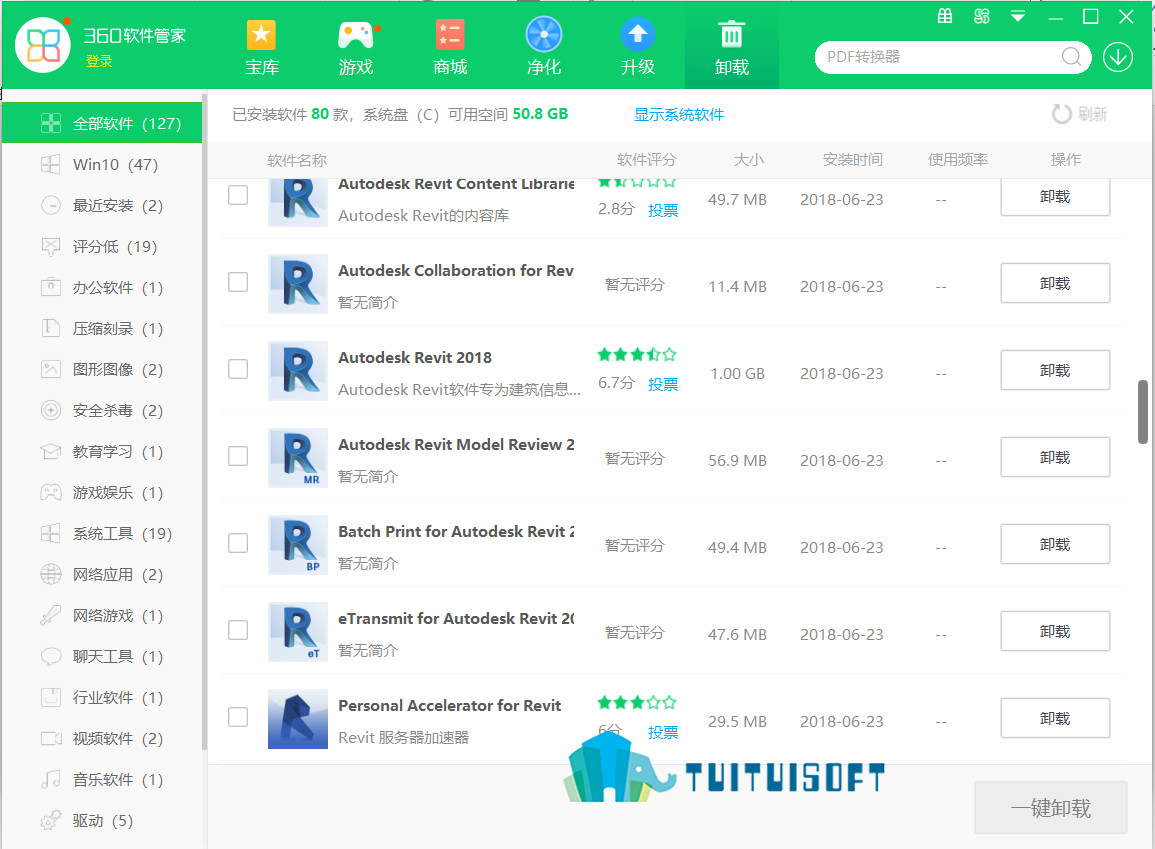Click the skin clover icon in title bar

click(982, 16)
